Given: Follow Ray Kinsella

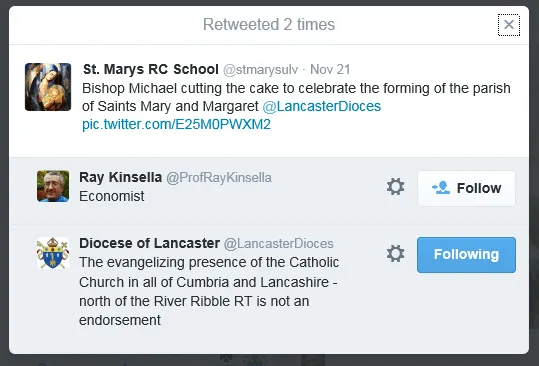Looking at the screenshot, I should (466, 188).
